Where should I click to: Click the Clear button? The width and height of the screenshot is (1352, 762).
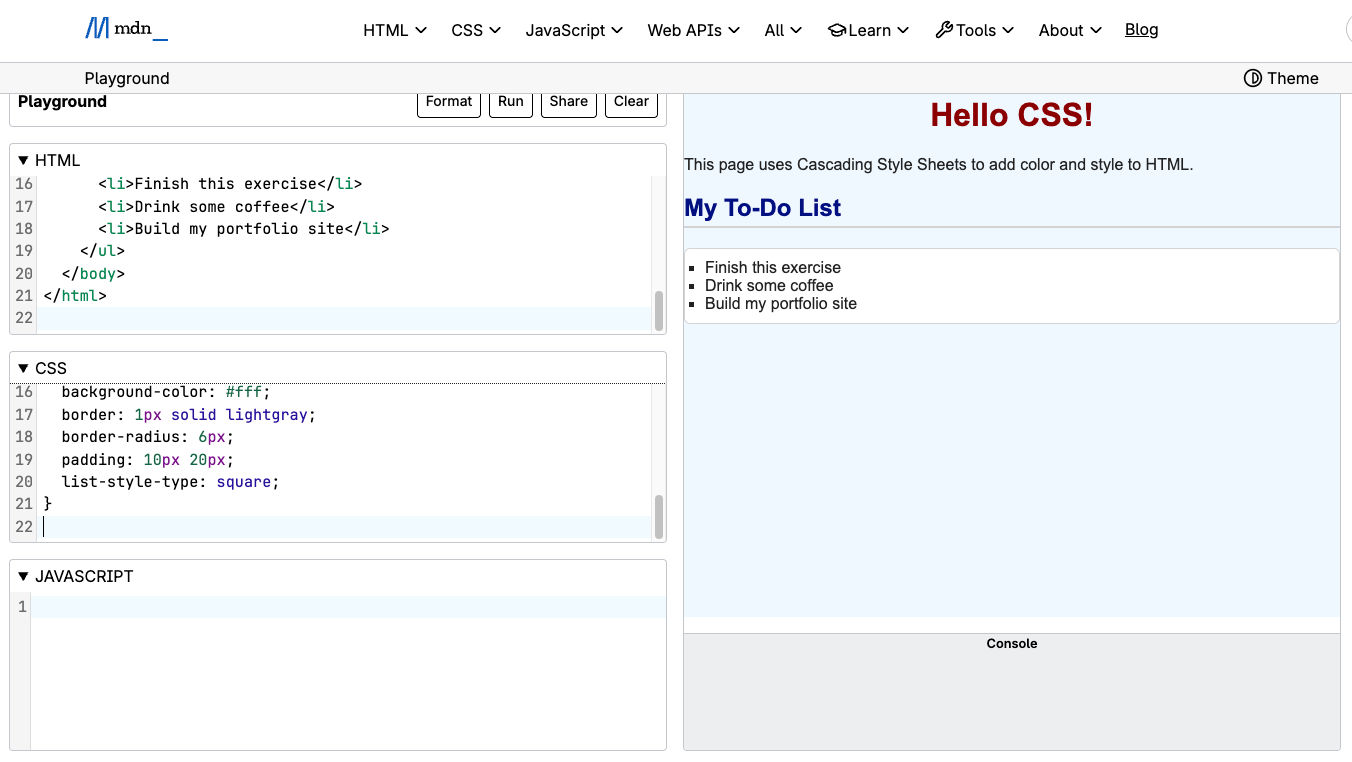pyautogui.click(x=632, y=102)
